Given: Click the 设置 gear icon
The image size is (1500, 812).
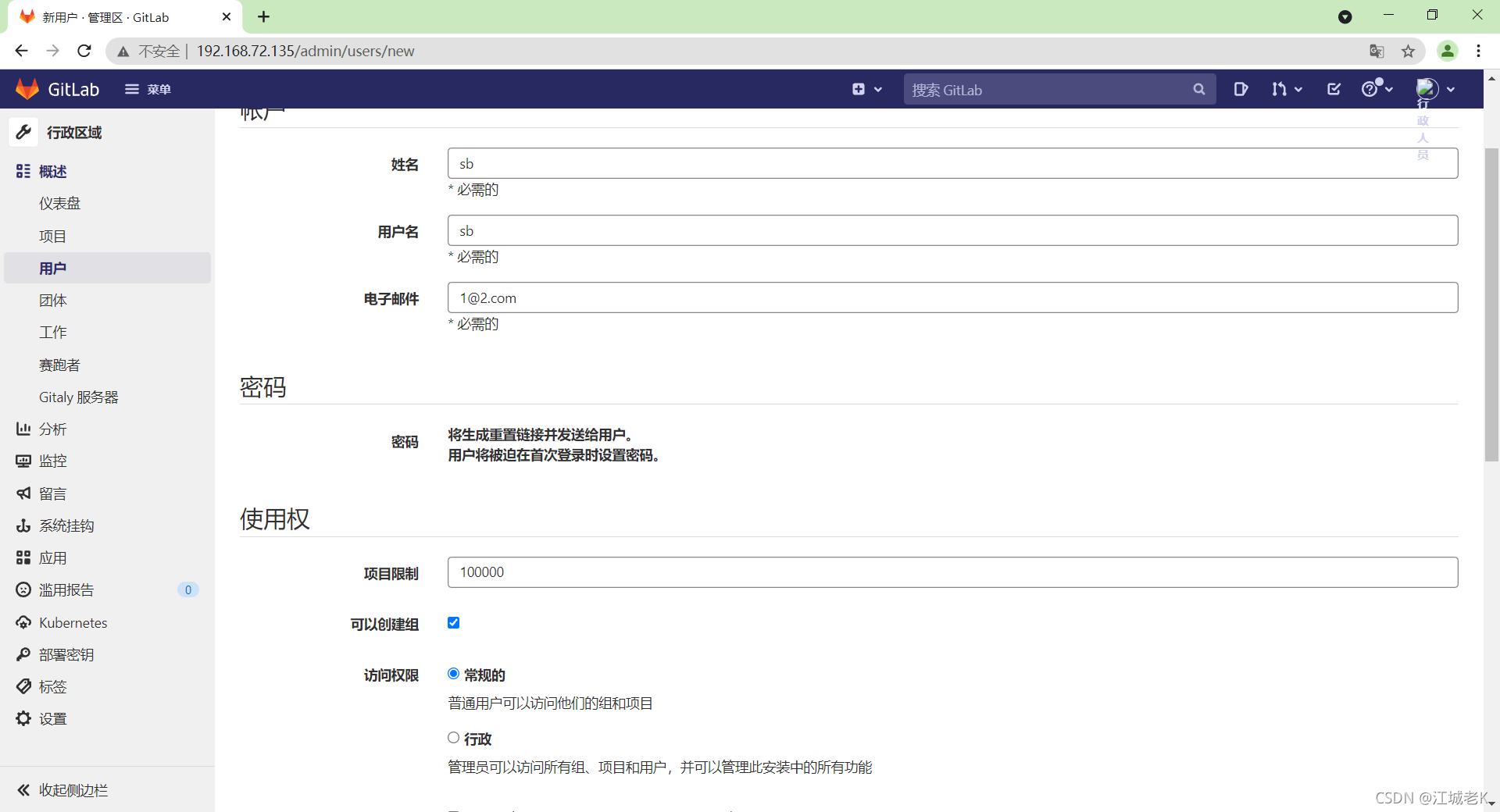Looking at the screenshot, I should click(x=23, y=718).
